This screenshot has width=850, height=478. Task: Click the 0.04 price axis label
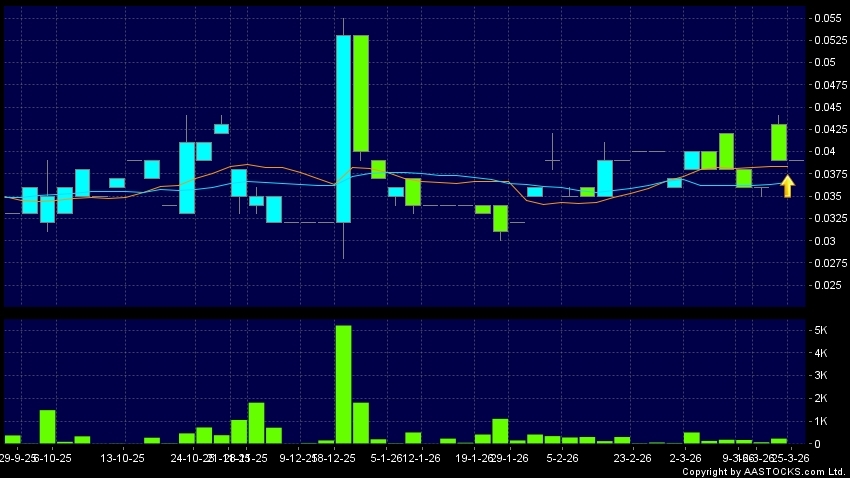click(824, 151)
